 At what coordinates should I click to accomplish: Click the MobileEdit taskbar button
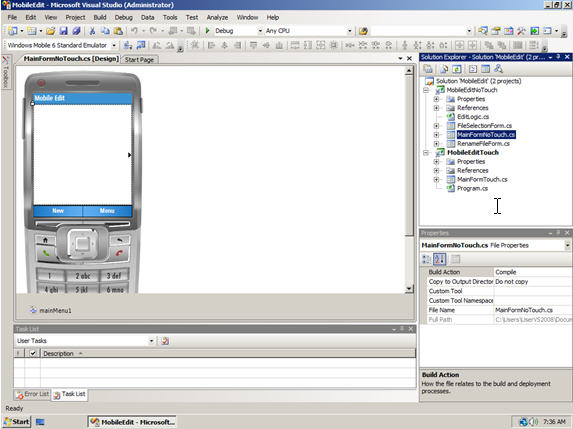click(132, 422)
